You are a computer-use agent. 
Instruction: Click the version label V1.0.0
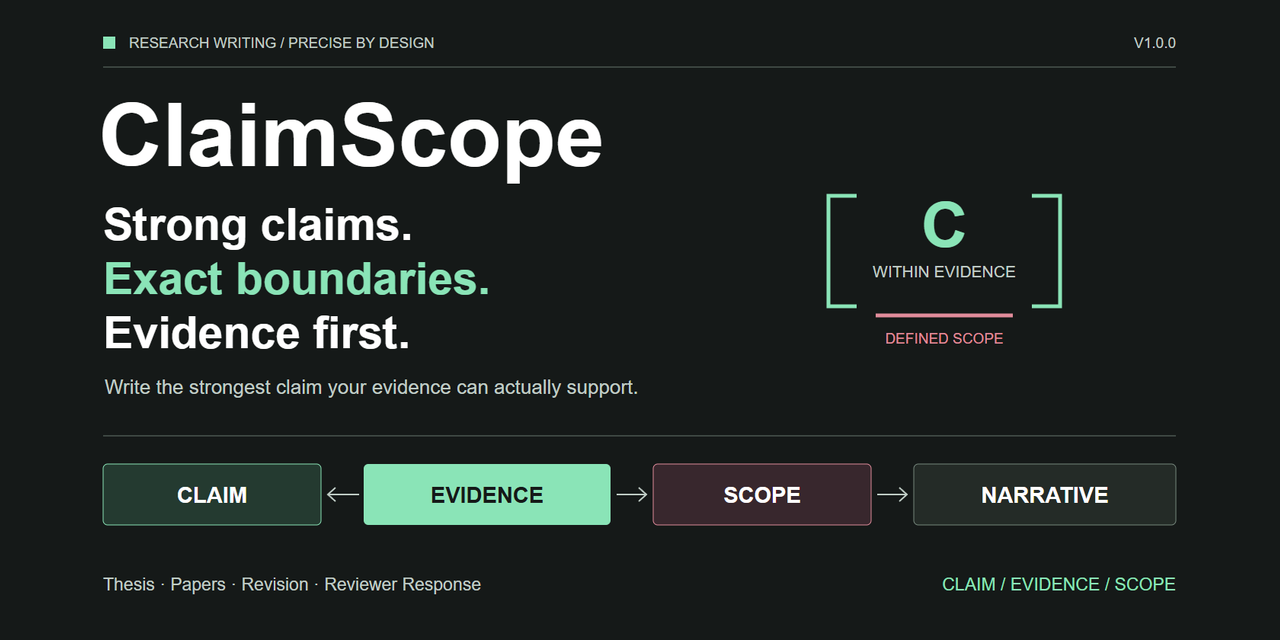[x=1154, y=43]
